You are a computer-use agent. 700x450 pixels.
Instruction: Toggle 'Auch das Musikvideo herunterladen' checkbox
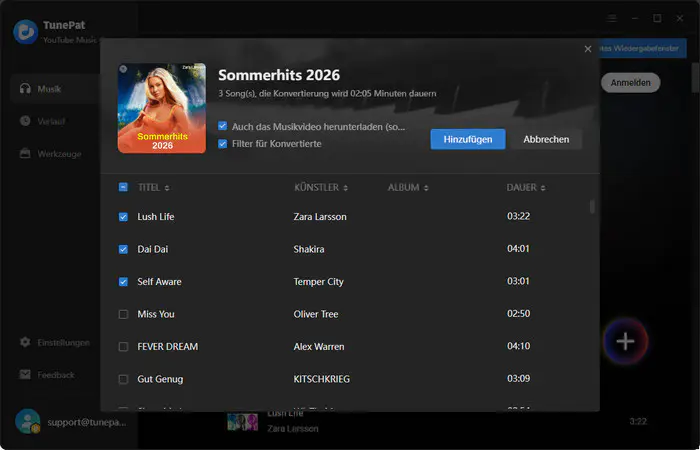pos(222,126)
